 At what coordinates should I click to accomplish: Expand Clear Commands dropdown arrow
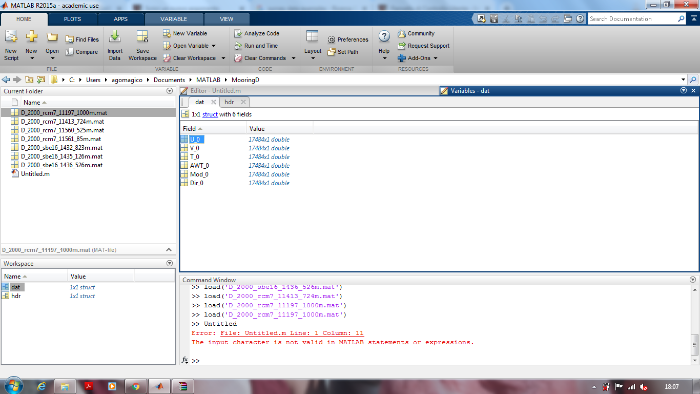click(x=293, y=58)
